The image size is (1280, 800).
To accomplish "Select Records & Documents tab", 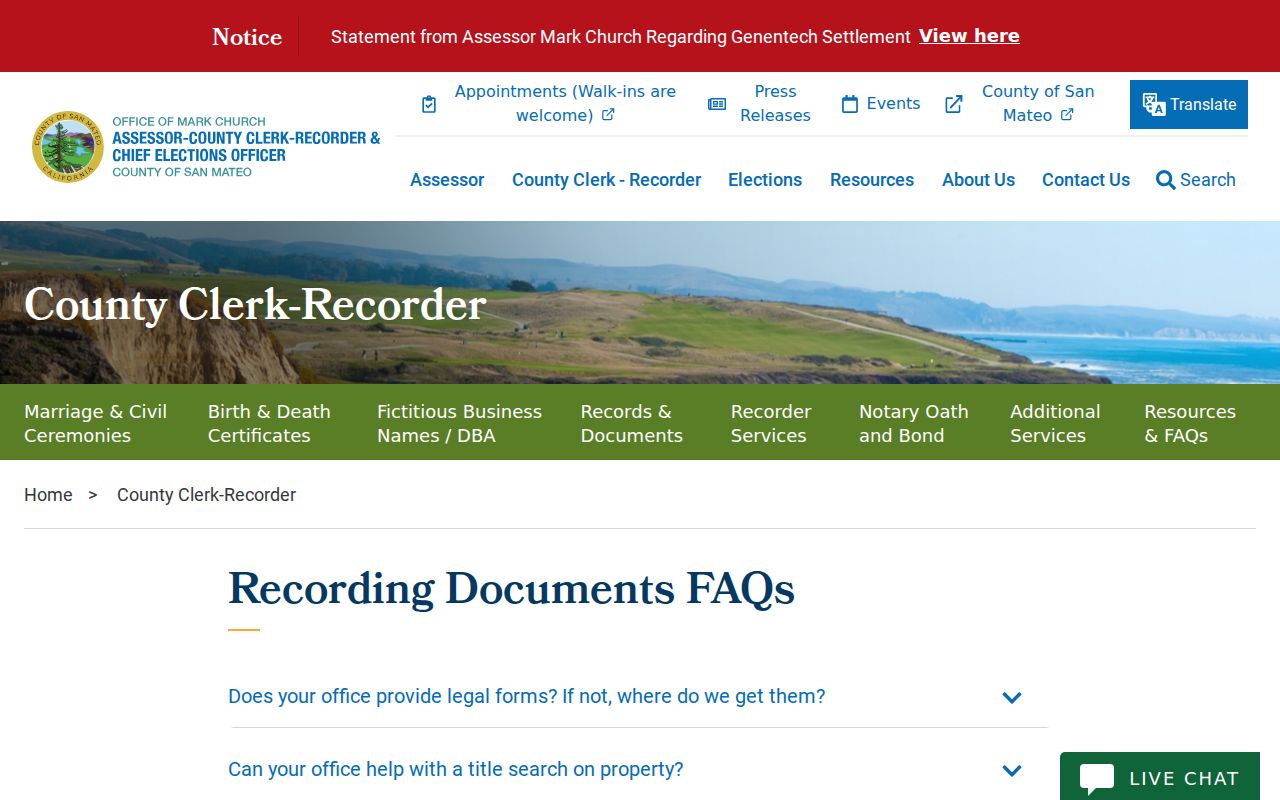I will pyautogui.click(x=632, y=423).
